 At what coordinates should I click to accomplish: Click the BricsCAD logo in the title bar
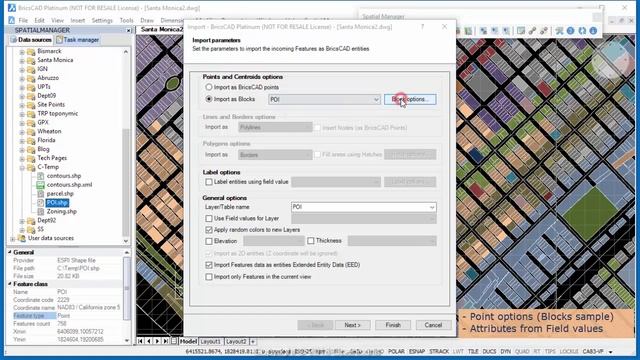pos(11,8)
